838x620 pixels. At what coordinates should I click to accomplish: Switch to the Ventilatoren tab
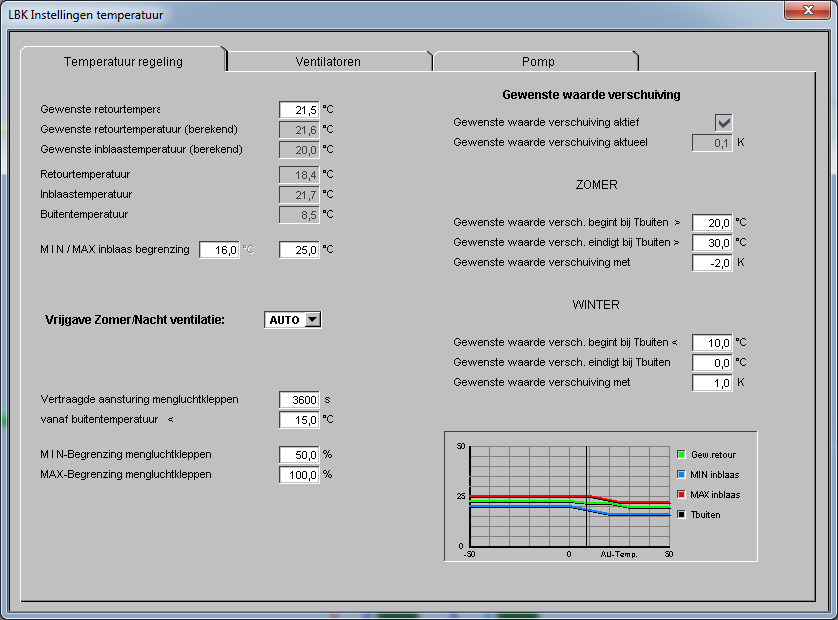tap(329, 61)
